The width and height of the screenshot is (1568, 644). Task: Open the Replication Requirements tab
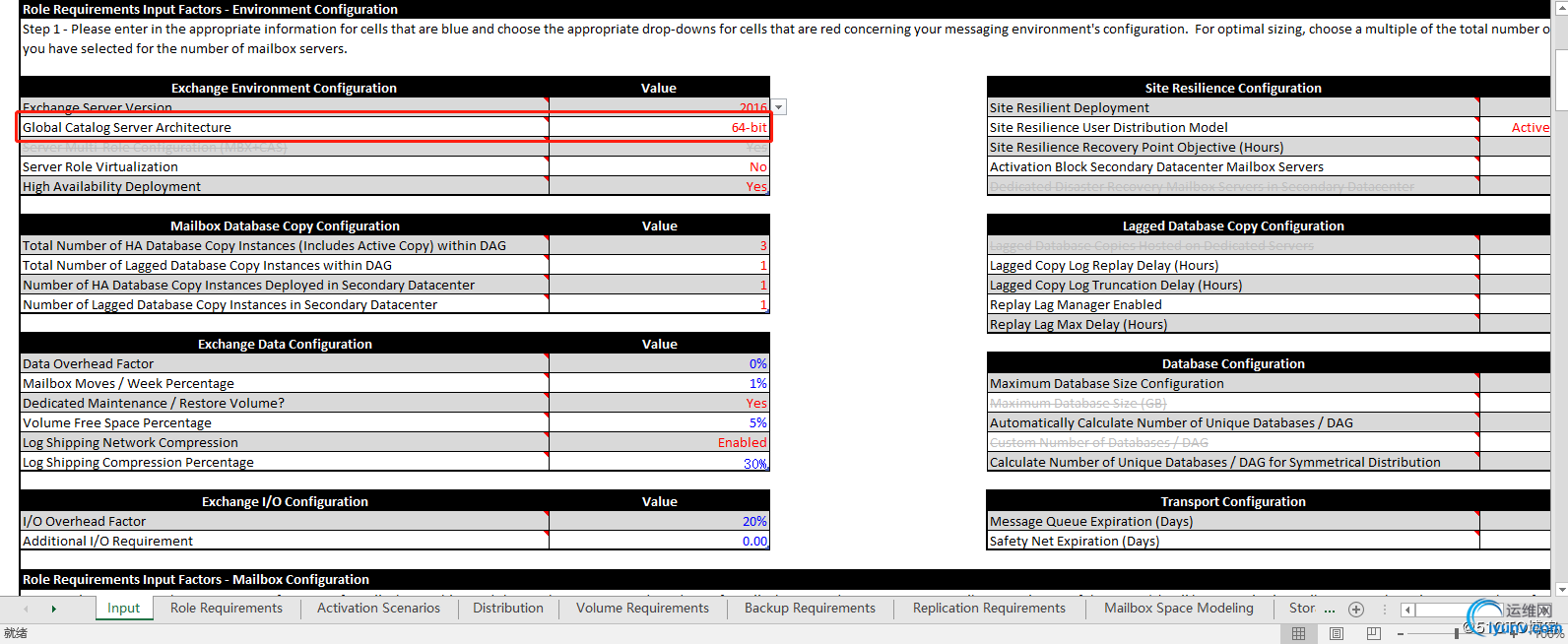(989, 609)
